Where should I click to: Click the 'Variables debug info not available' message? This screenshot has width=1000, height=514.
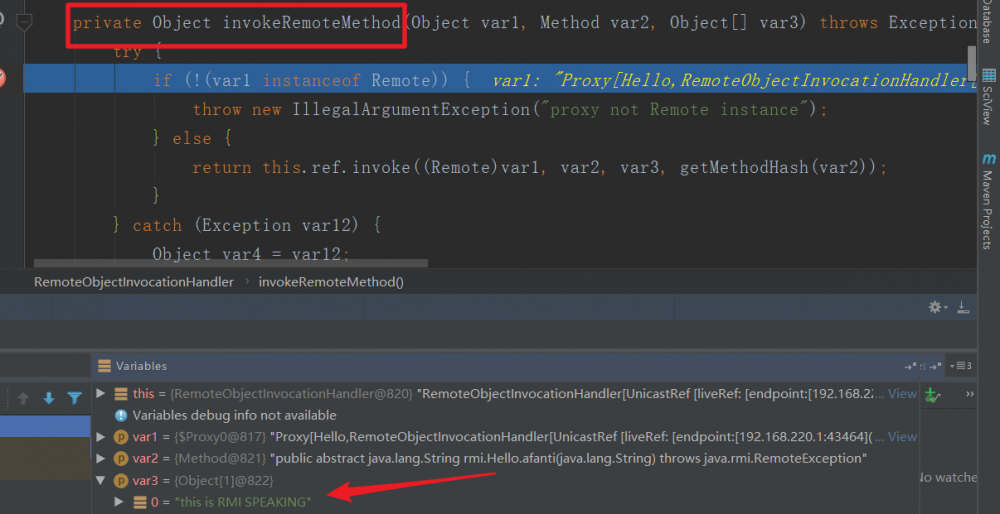[234, 415]
